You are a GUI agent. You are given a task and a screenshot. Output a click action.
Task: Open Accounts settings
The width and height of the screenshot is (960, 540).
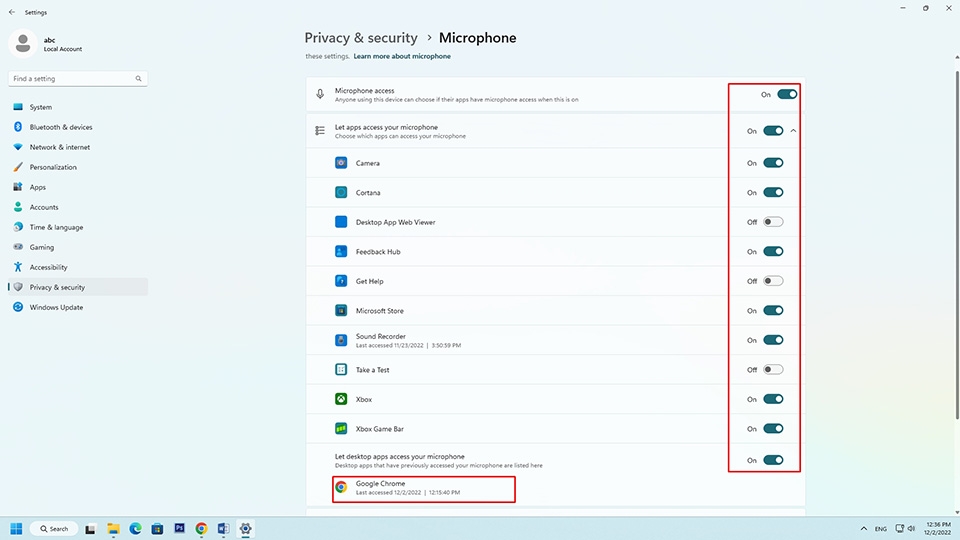(78, 207)
